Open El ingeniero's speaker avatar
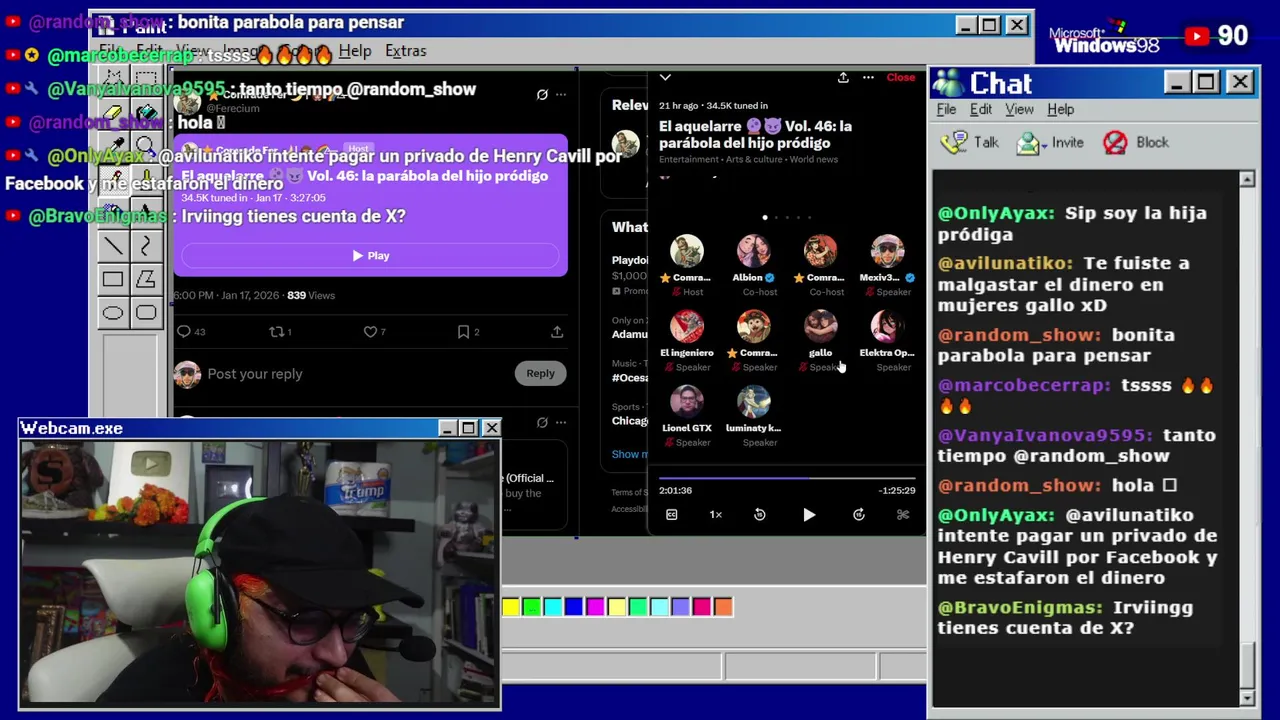1280x720 pixels. (x=686, y=326)
